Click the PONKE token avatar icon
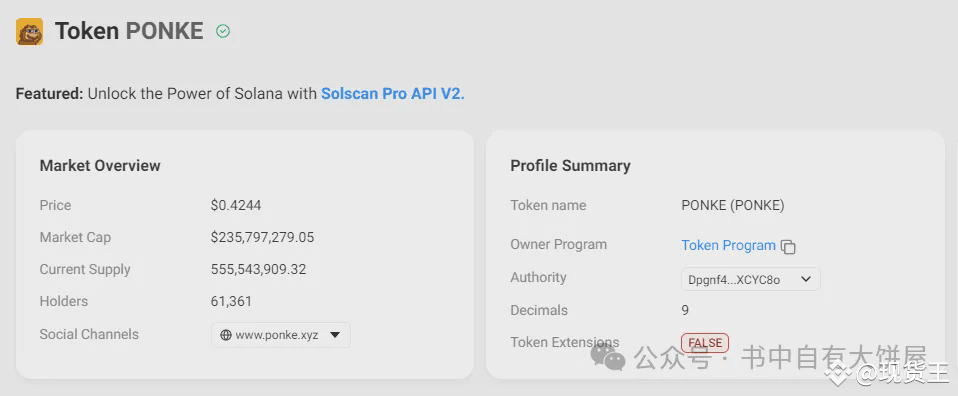 tap(29, 31)
